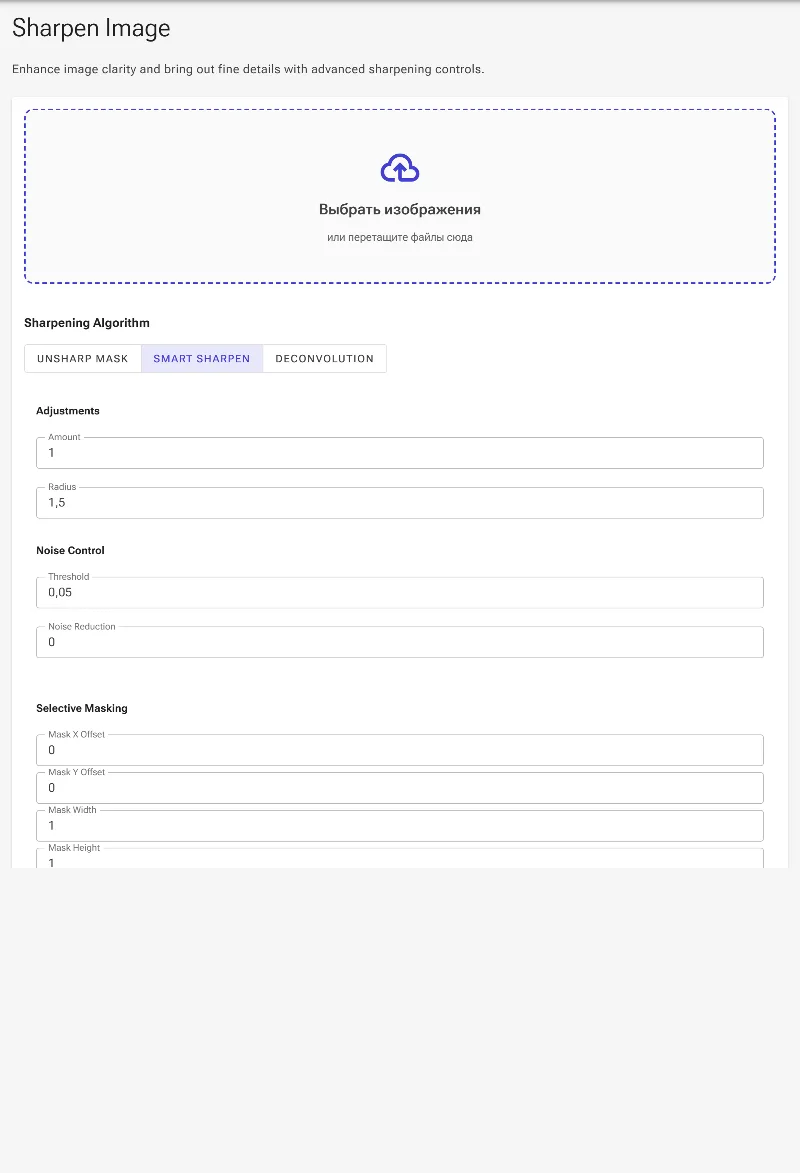Click the Mask Height input field
800x1173 pixels.
[400, 859]
